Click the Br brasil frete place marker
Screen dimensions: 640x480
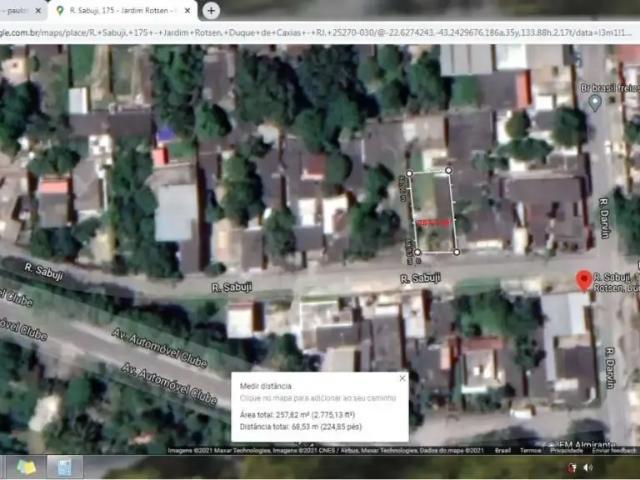pyautogui.click(x=595, y=102)
